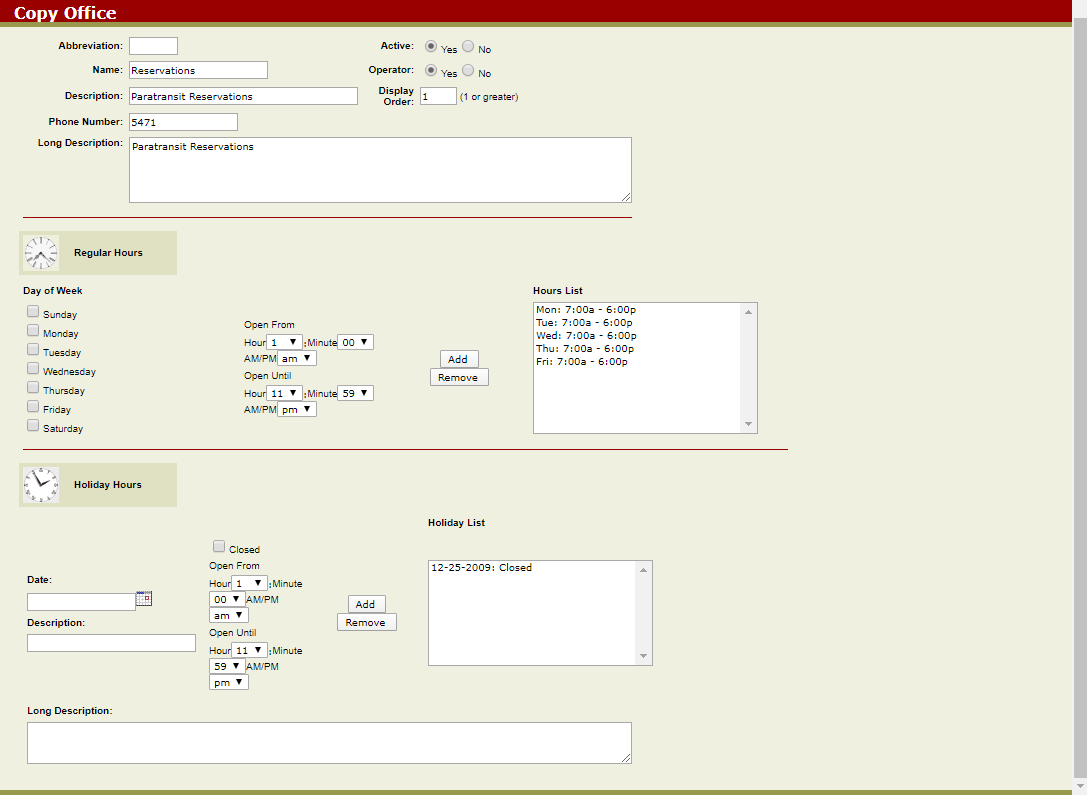
Task: Click the Holiday Hours clock icon
Action: click(41, 484)
